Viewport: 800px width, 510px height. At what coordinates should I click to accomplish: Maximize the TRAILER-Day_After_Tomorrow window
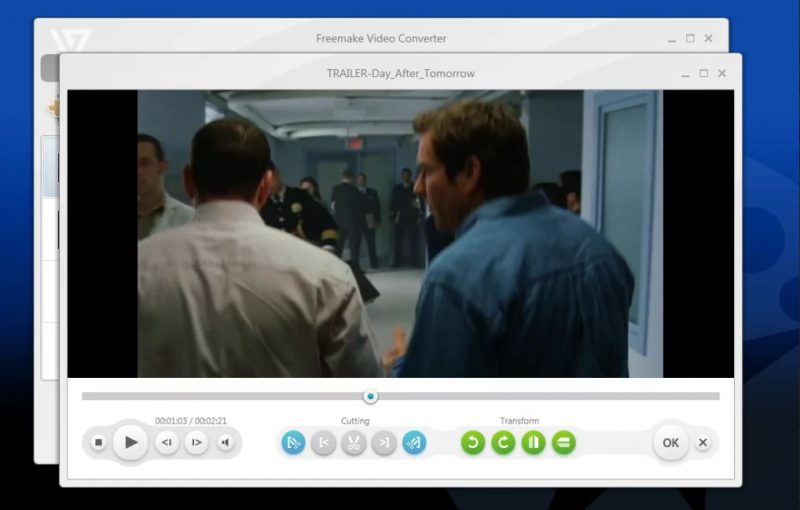pos(703,73)
